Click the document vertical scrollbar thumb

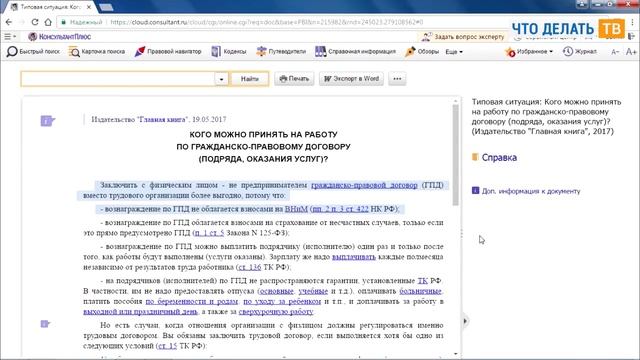click(456, 155)
